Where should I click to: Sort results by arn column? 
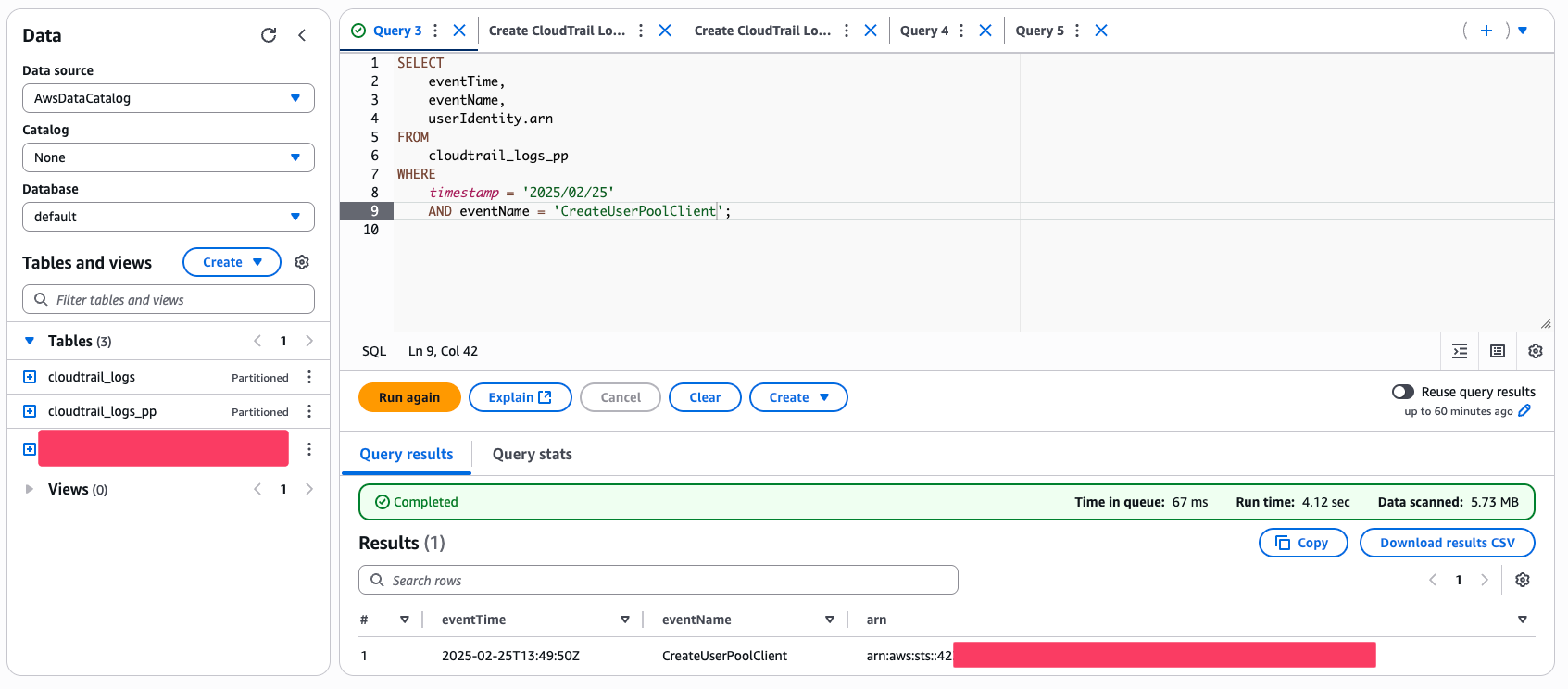1523,620
